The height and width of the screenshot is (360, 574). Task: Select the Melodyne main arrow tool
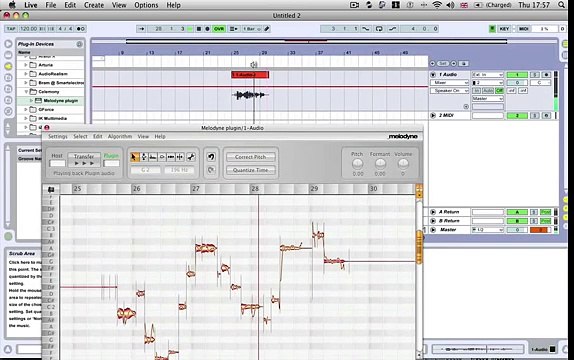point(134,157)
